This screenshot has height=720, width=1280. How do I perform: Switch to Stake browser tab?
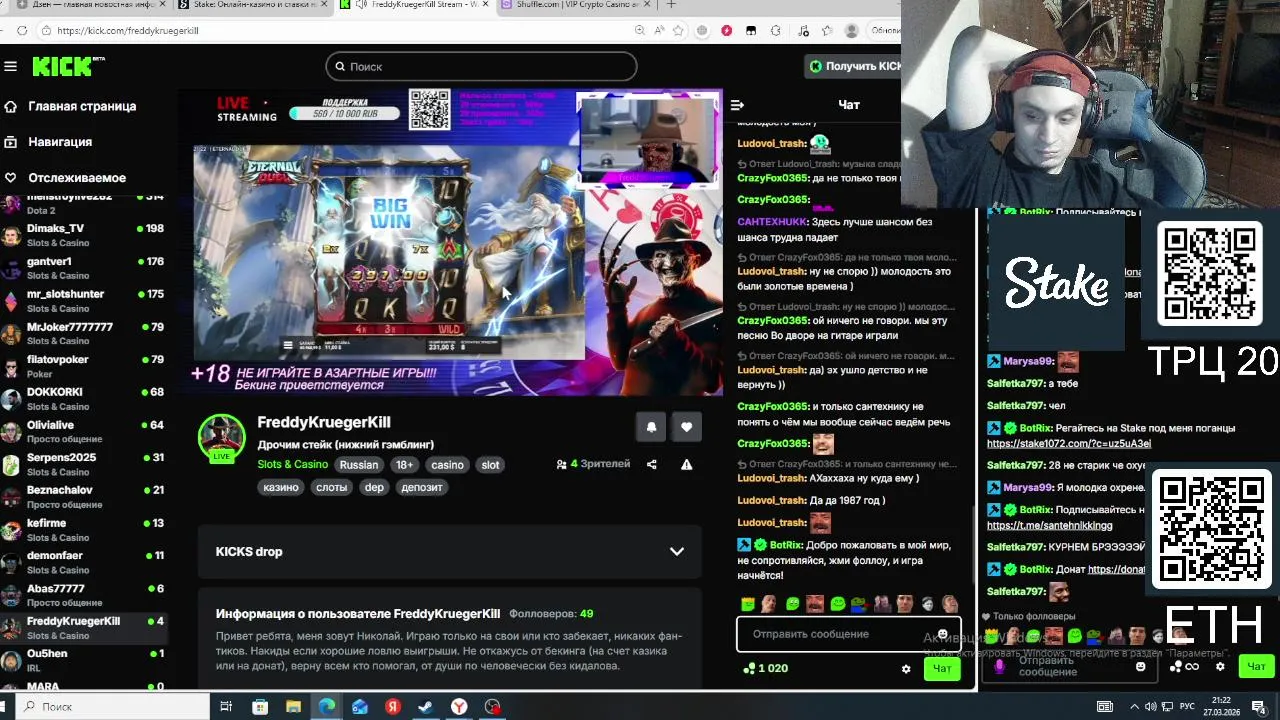[250, 5]
